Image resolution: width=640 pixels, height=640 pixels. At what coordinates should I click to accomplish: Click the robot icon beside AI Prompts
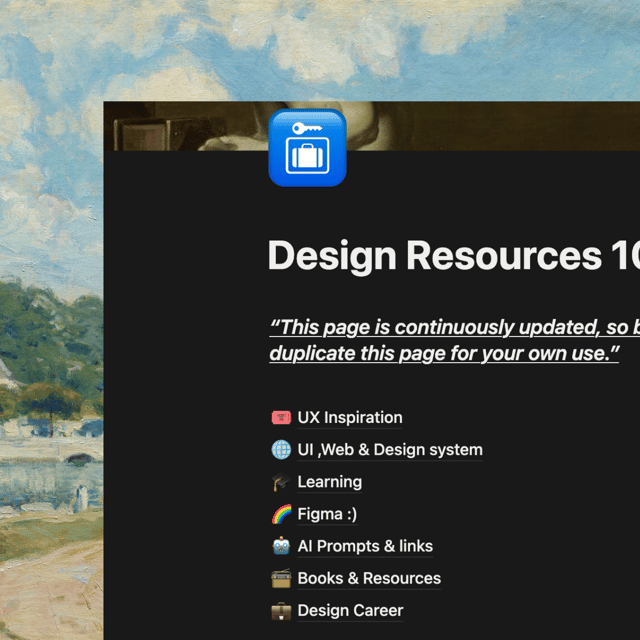(281, 546)
